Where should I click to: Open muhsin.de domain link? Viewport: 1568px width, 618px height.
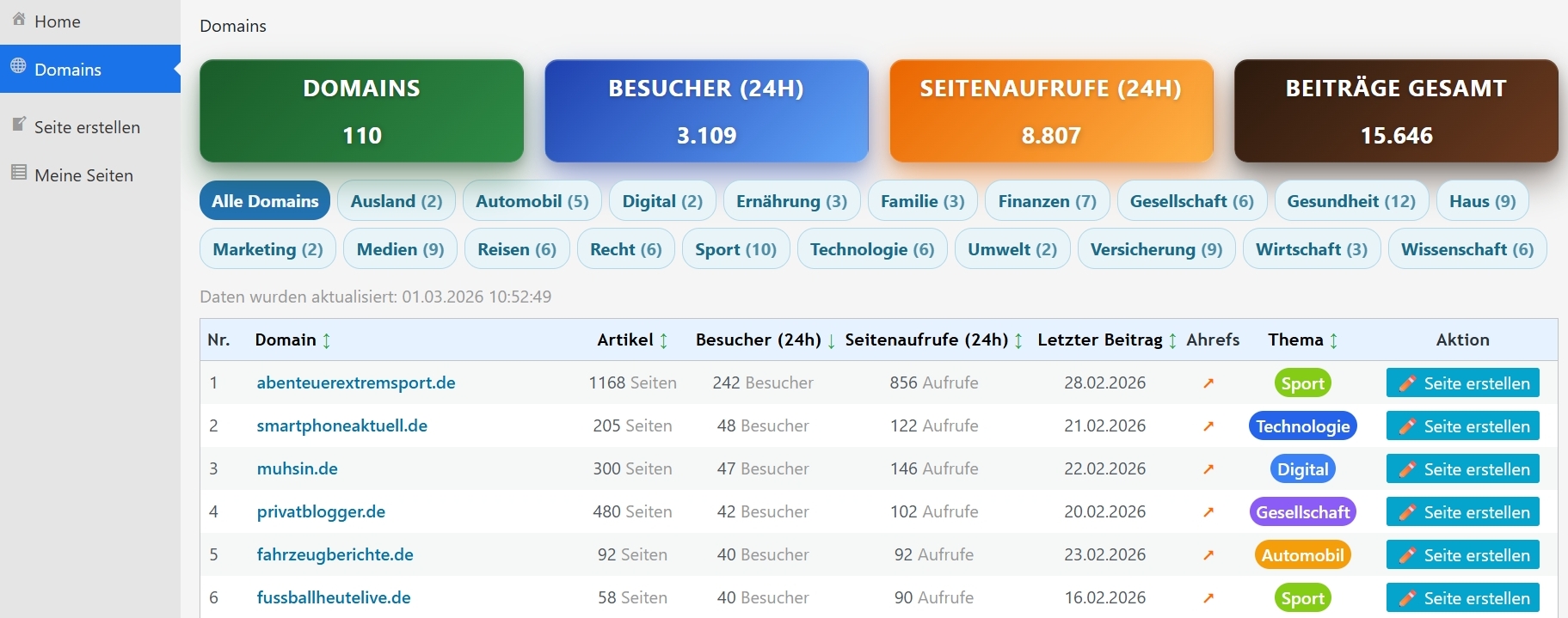(298, 469)
